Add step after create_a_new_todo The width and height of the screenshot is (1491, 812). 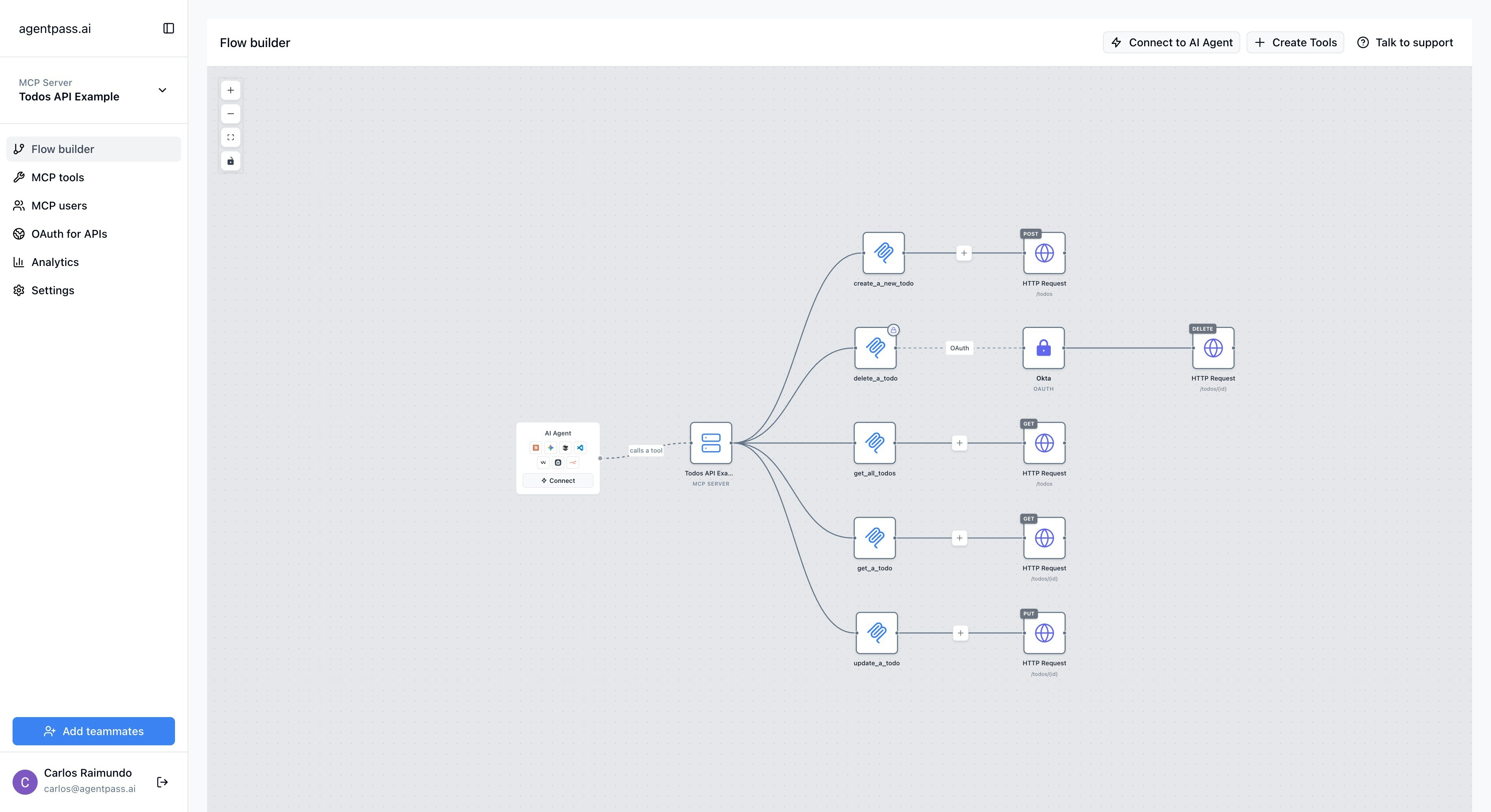(963, 253)
